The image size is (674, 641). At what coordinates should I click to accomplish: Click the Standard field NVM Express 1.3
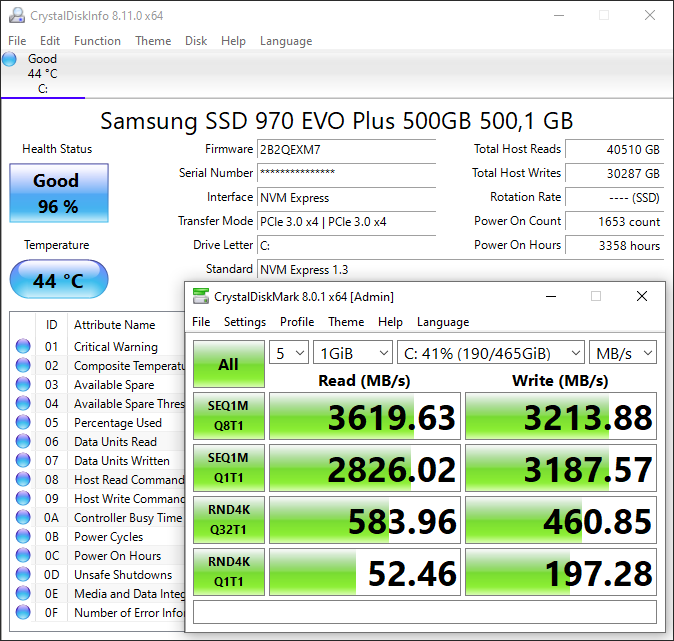pos(461,270)
